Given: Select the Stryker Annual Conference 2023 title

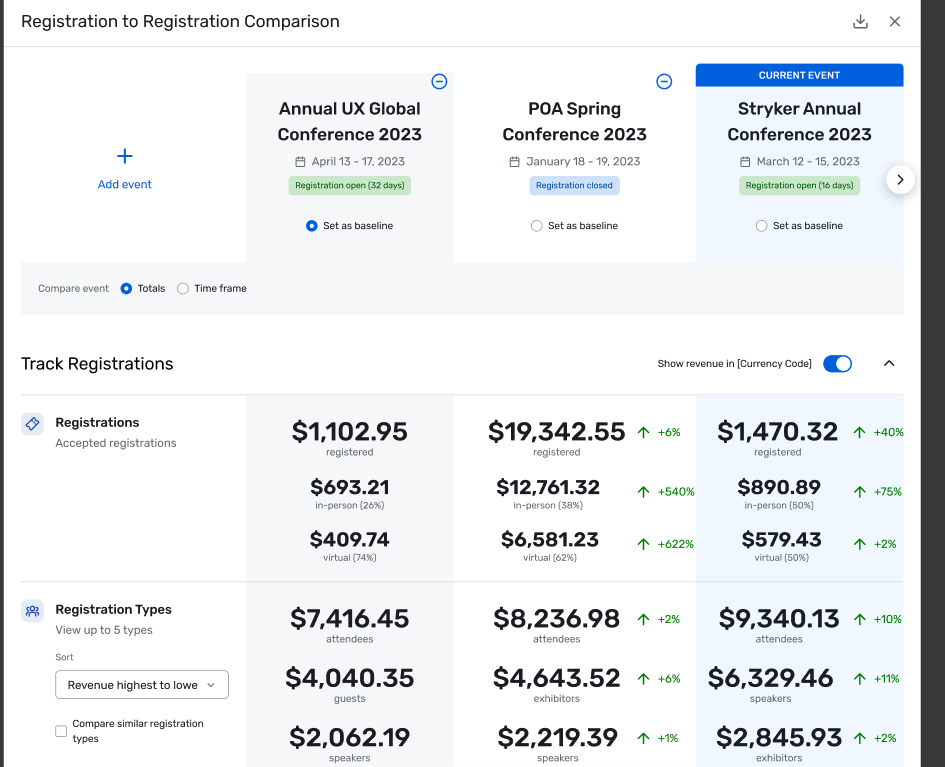Looking at the screenshot, I should pyautogui.click(x=799, y=121).
